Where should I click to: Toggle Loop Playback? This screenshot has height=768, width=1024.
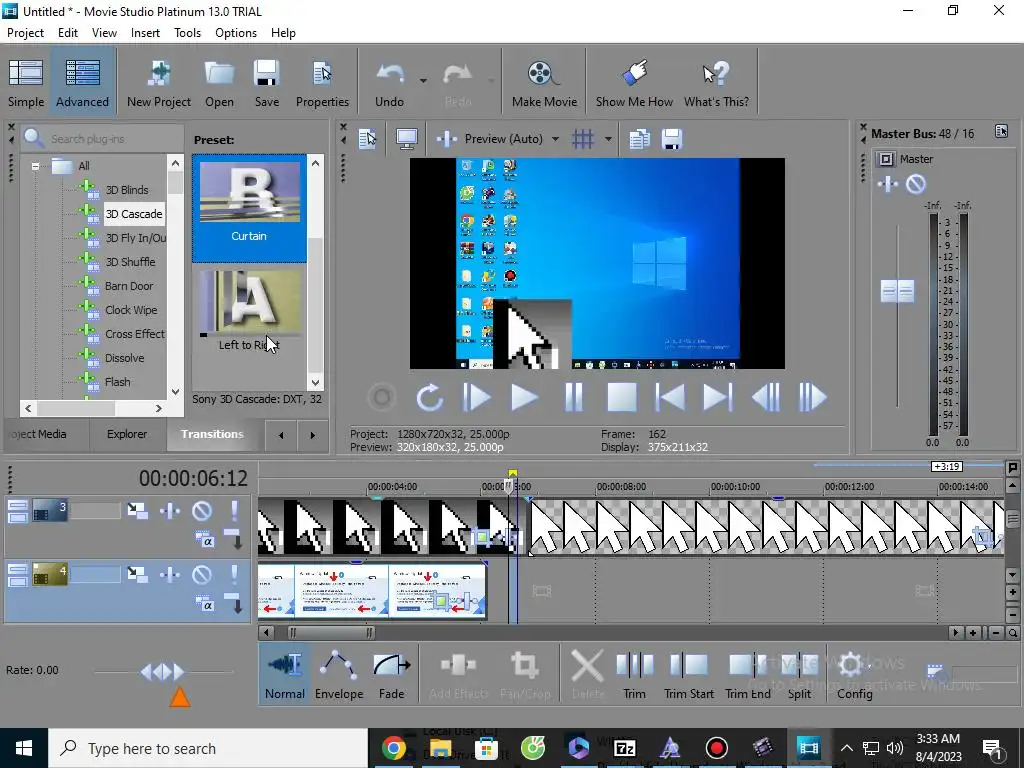pyautogui.click(x=429, y=397)
